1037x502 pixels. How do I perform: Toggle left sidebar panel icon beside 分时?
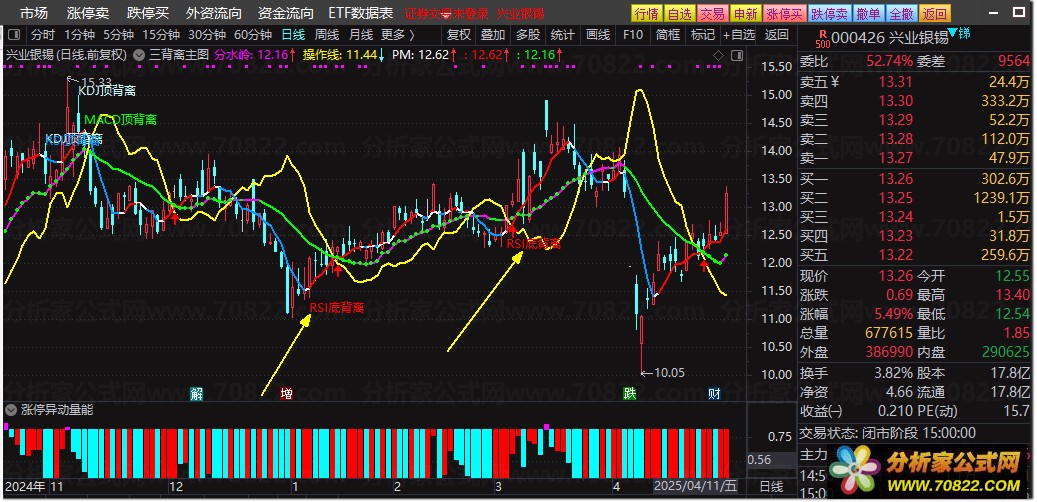[15, 35]
